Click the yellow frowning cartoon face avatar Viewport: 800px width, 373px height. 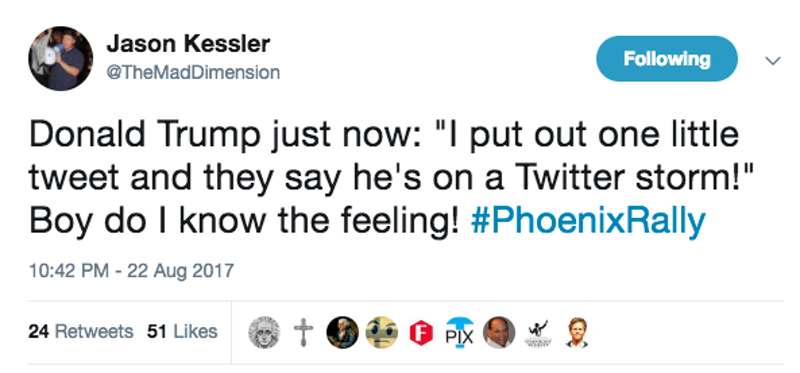pos(382,332)
